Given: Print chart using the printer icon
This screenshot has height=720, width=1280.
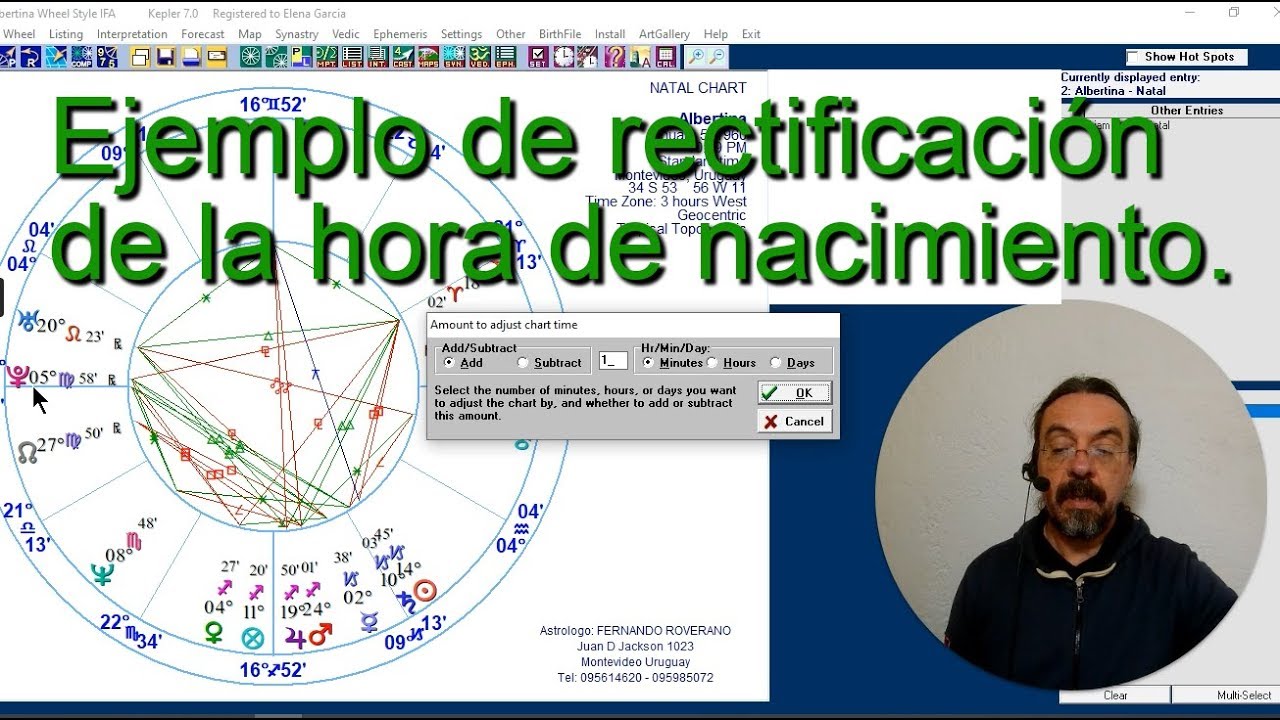Looking at the screenshot, I should click(191, 56).
